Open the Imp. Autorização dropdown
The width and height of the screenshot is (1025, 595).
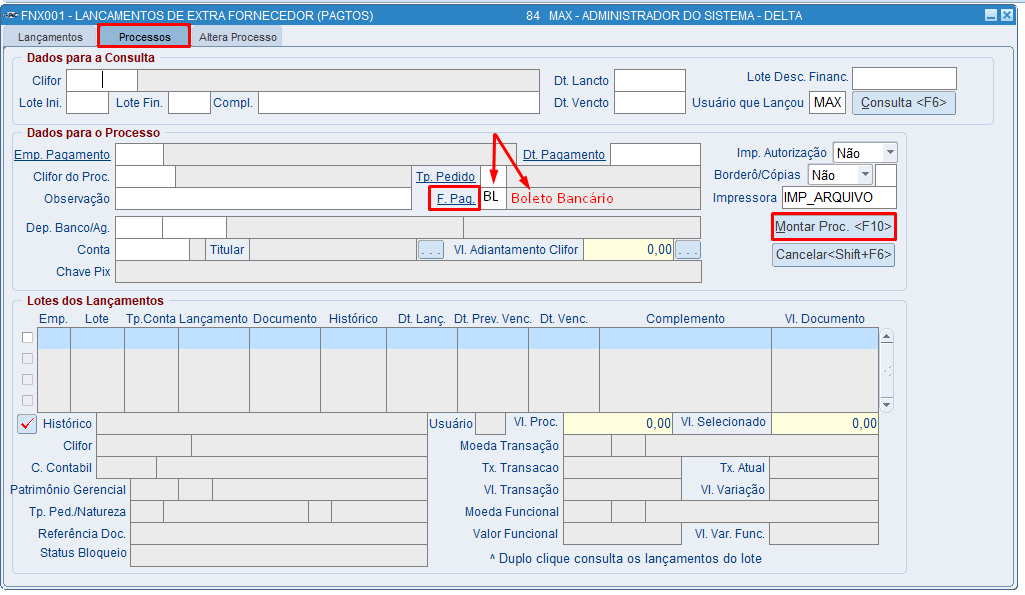(x=890, y=153)
